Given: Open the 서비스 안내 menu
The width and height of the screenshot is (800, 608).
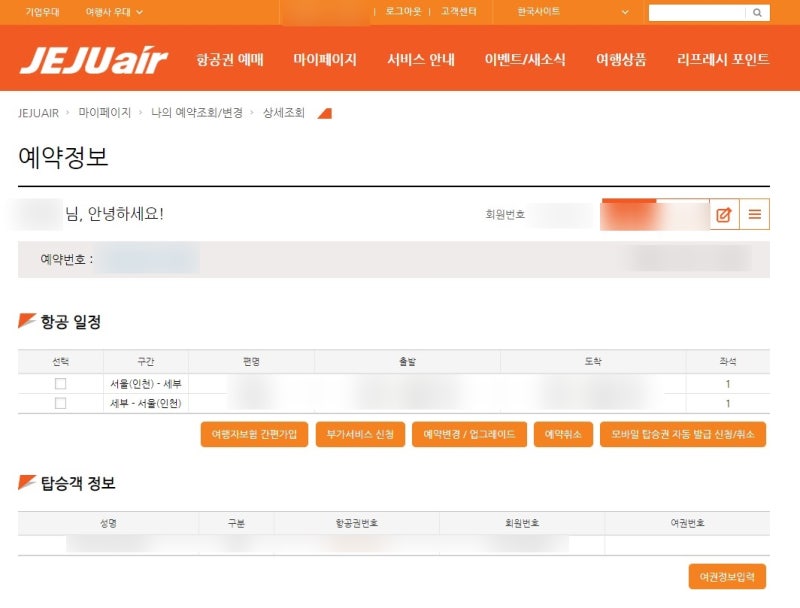Looking at the screenshot, I should (x=420, y=60).
